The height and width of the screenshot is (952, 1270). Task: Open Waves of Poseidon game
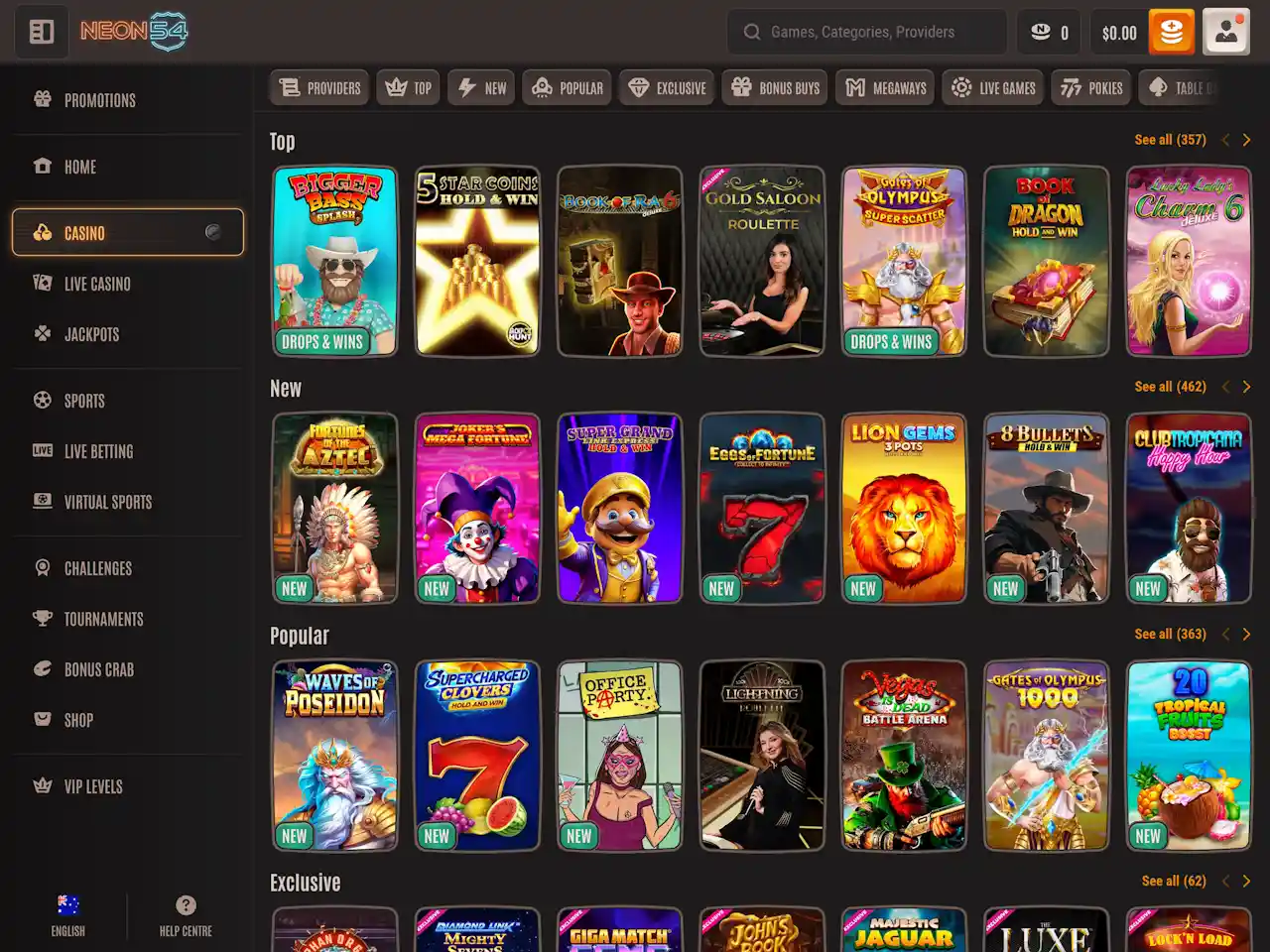coord(335,756)
